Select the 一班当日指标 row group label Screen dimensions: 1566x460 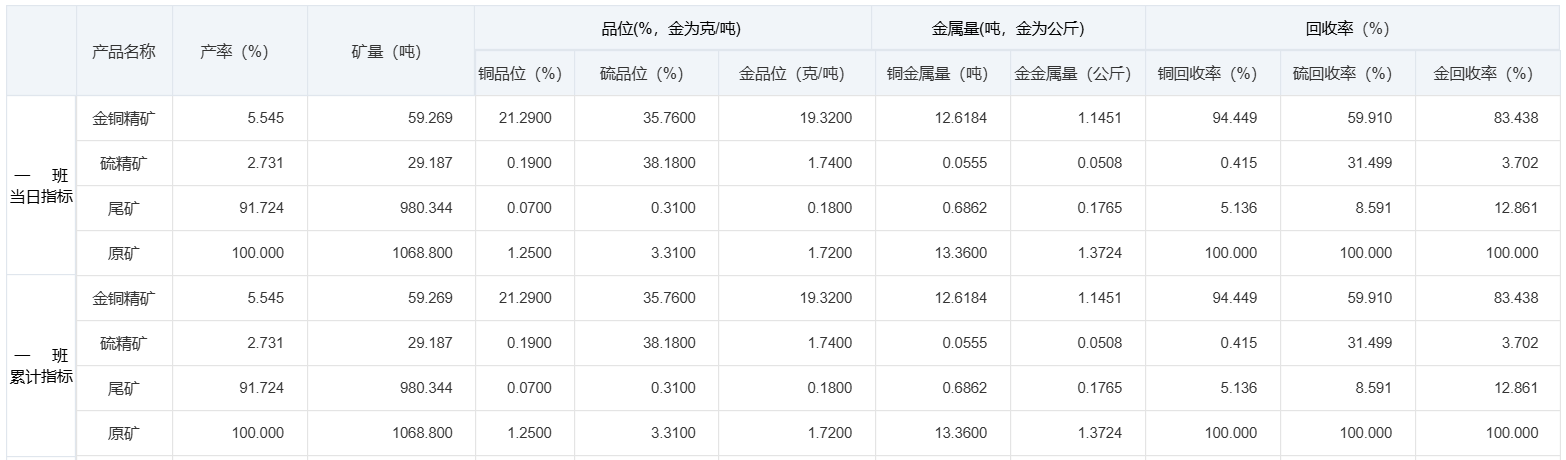tap(42, 187)
